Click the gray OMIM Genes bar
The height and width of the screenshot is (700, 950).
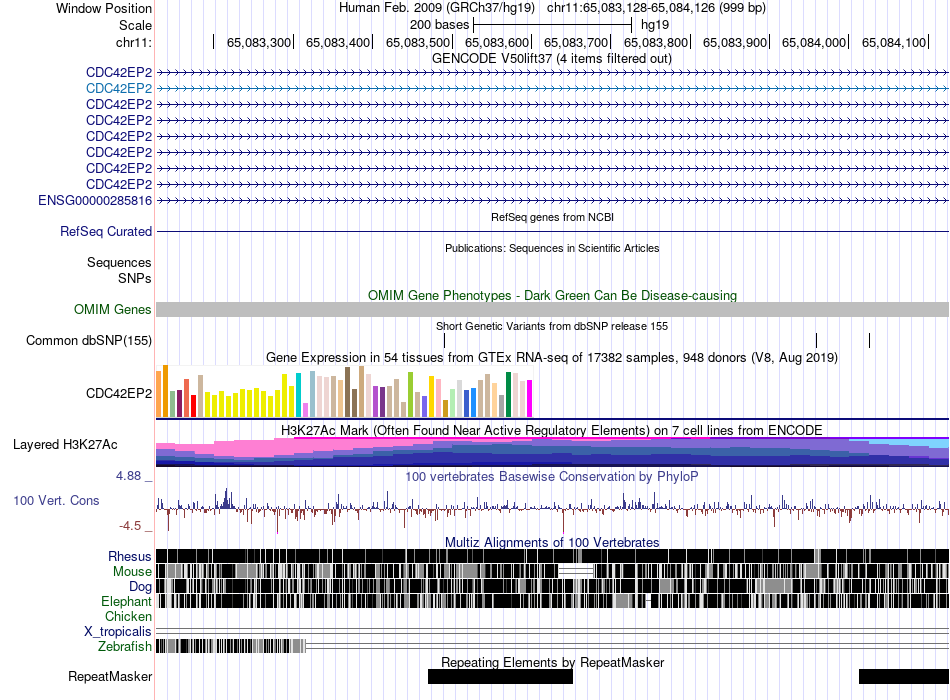click(553, 310)
